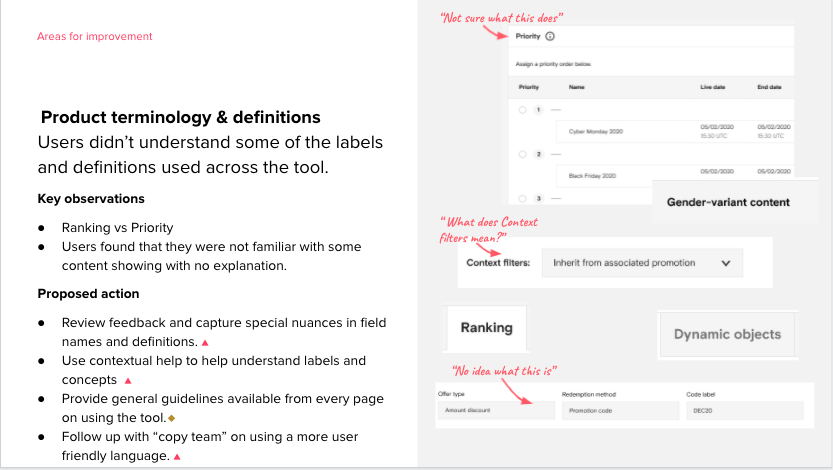Click the chevron on 'Inherit from associated promotion'

[x=725, y=264]
